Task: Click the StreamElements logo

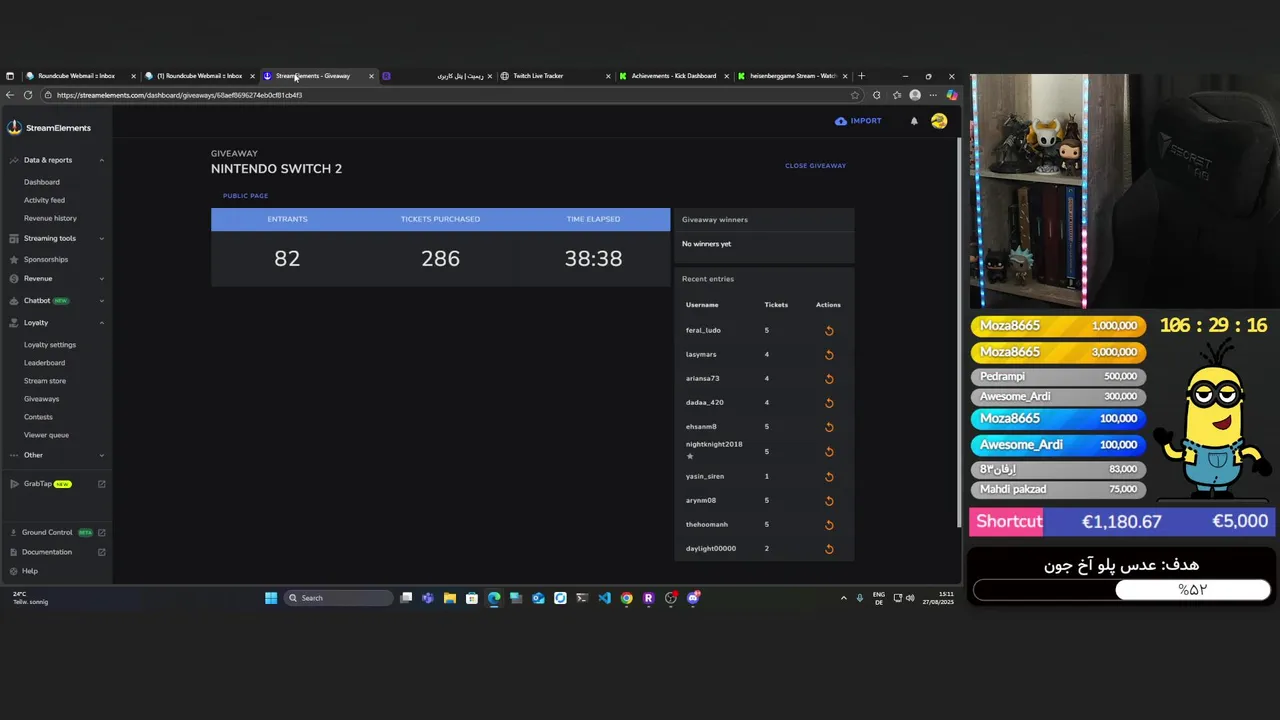Action: [x=49, y=128]
